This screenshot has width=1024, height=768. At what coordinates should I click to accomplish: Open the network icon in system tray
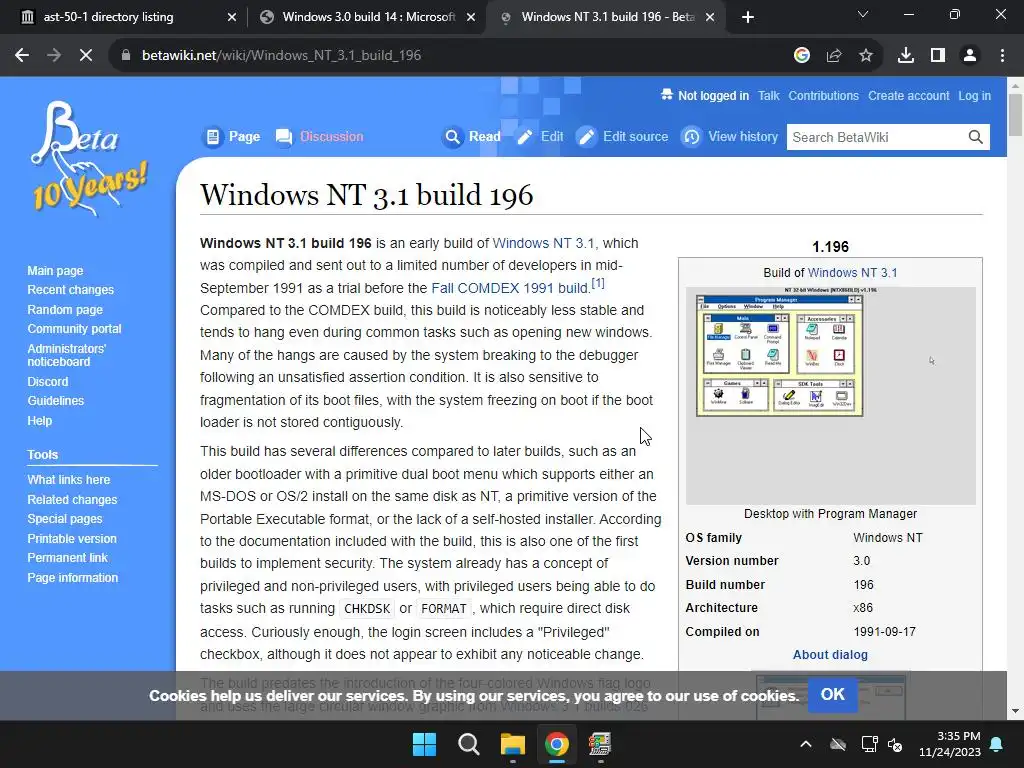point(869,744)
